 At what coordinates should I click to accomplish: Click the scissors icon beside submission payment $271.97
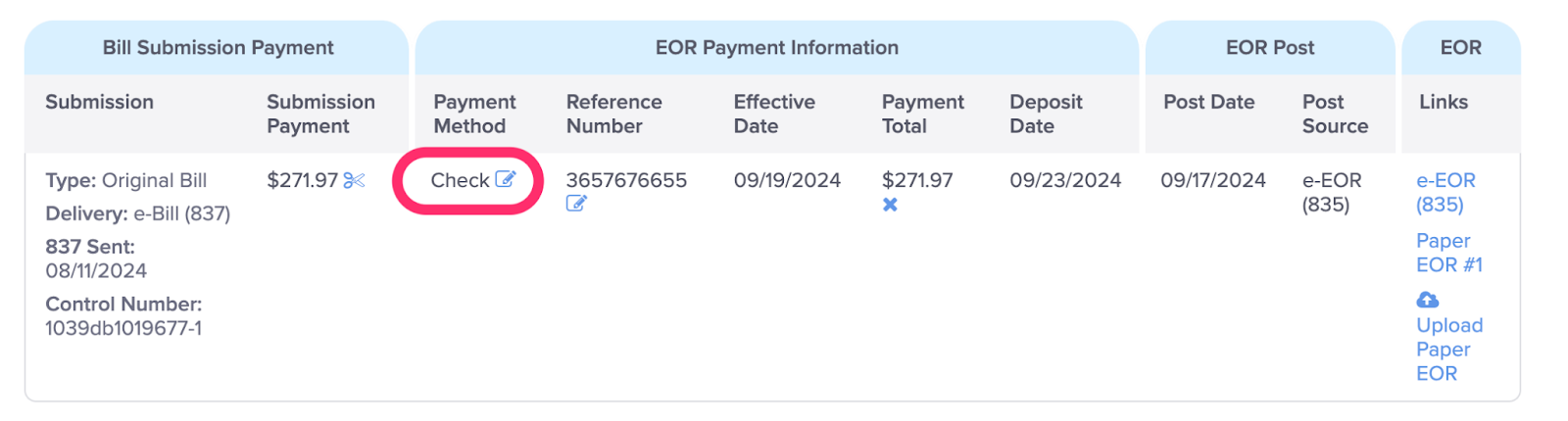point(354,180)
